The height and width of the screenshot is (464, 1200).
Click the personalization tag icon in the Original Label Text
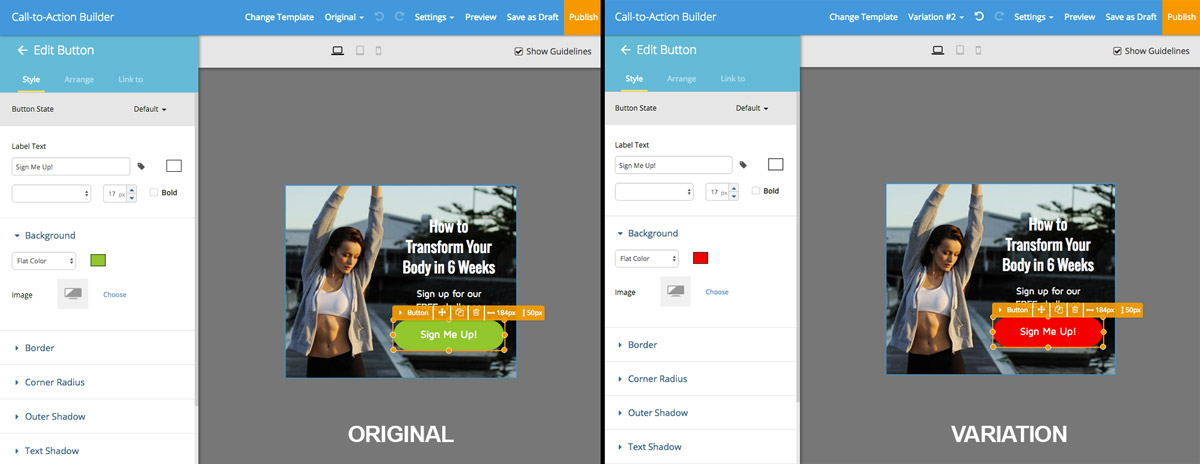[x=142, y=166]
